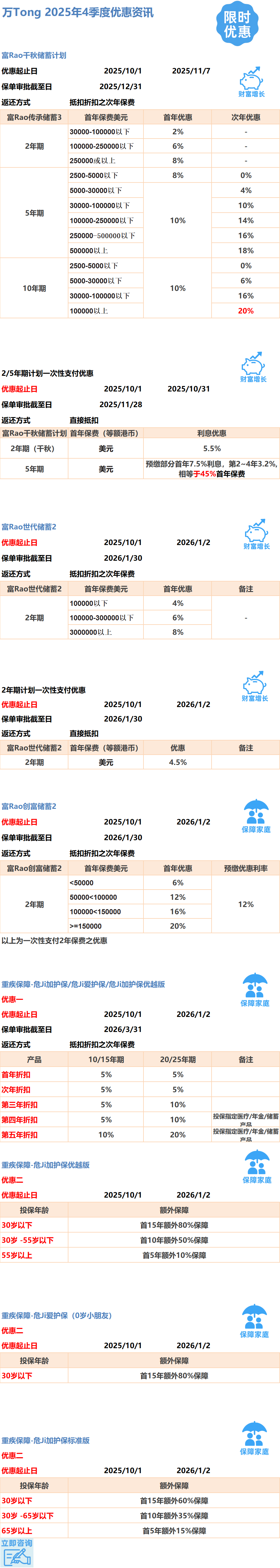
Task: Click piggy bank icon beside 富Rao千秋储蓄计划 heading
Action: click(251, 79)
